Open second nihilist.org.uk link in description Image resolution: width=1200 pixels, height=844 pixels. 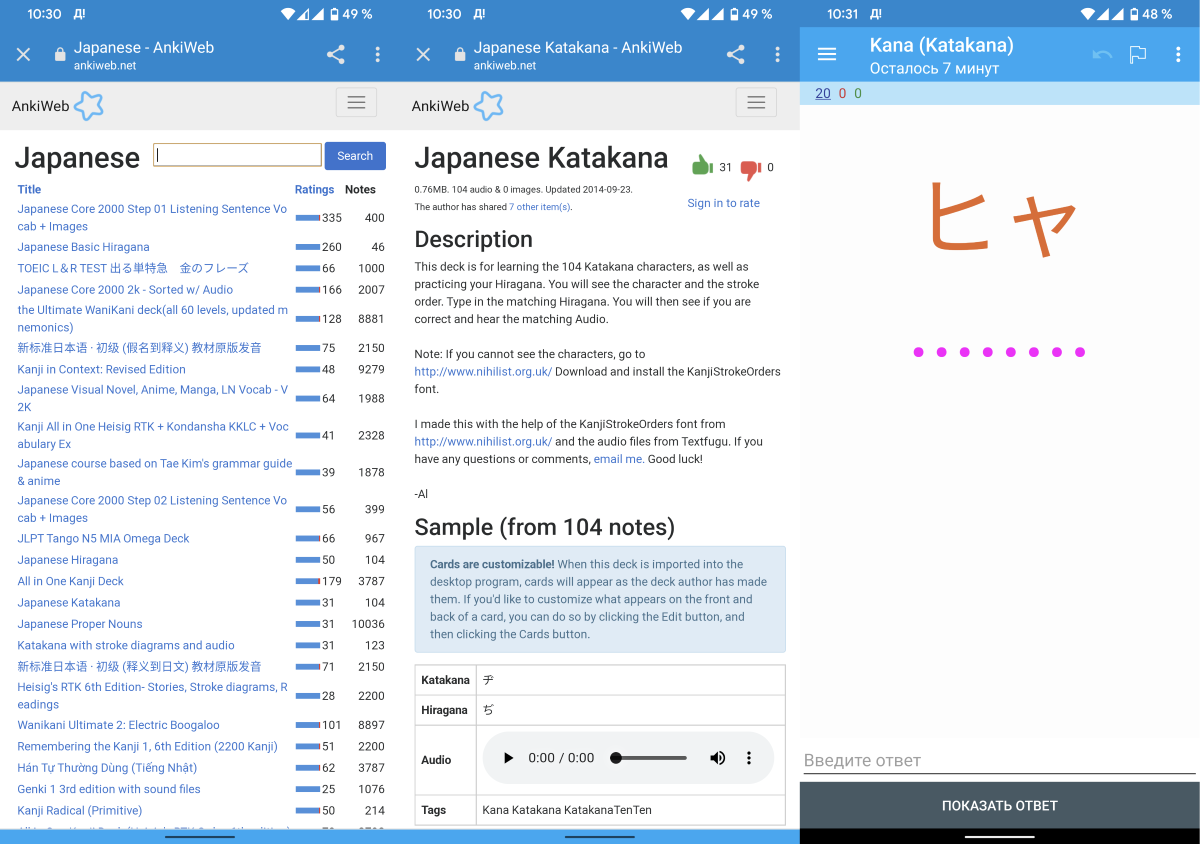(483, 441)
